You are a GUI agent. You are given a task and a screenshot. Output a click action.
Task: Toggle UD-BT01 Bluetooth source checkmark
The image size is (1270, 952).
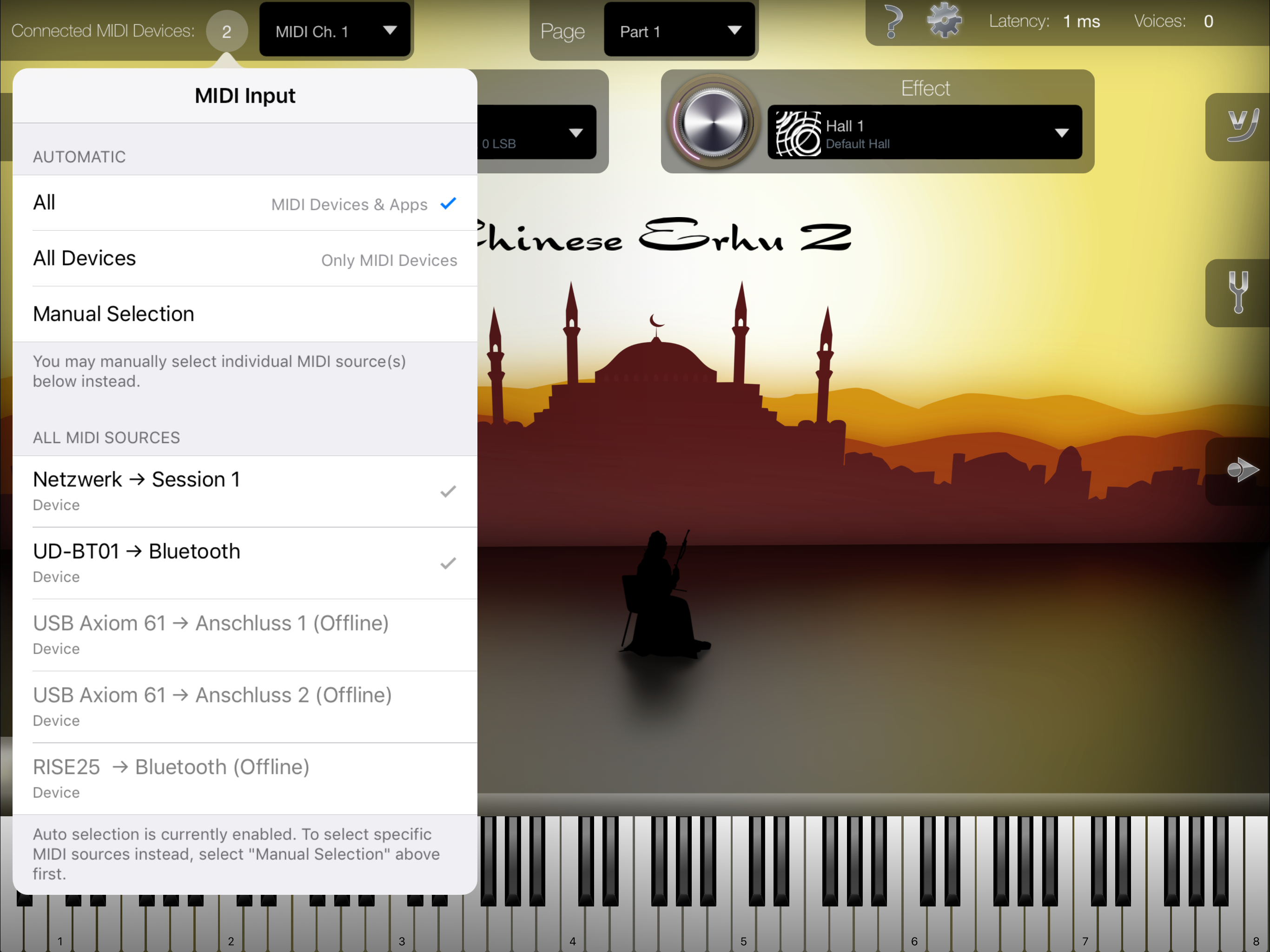click(447, 563)
